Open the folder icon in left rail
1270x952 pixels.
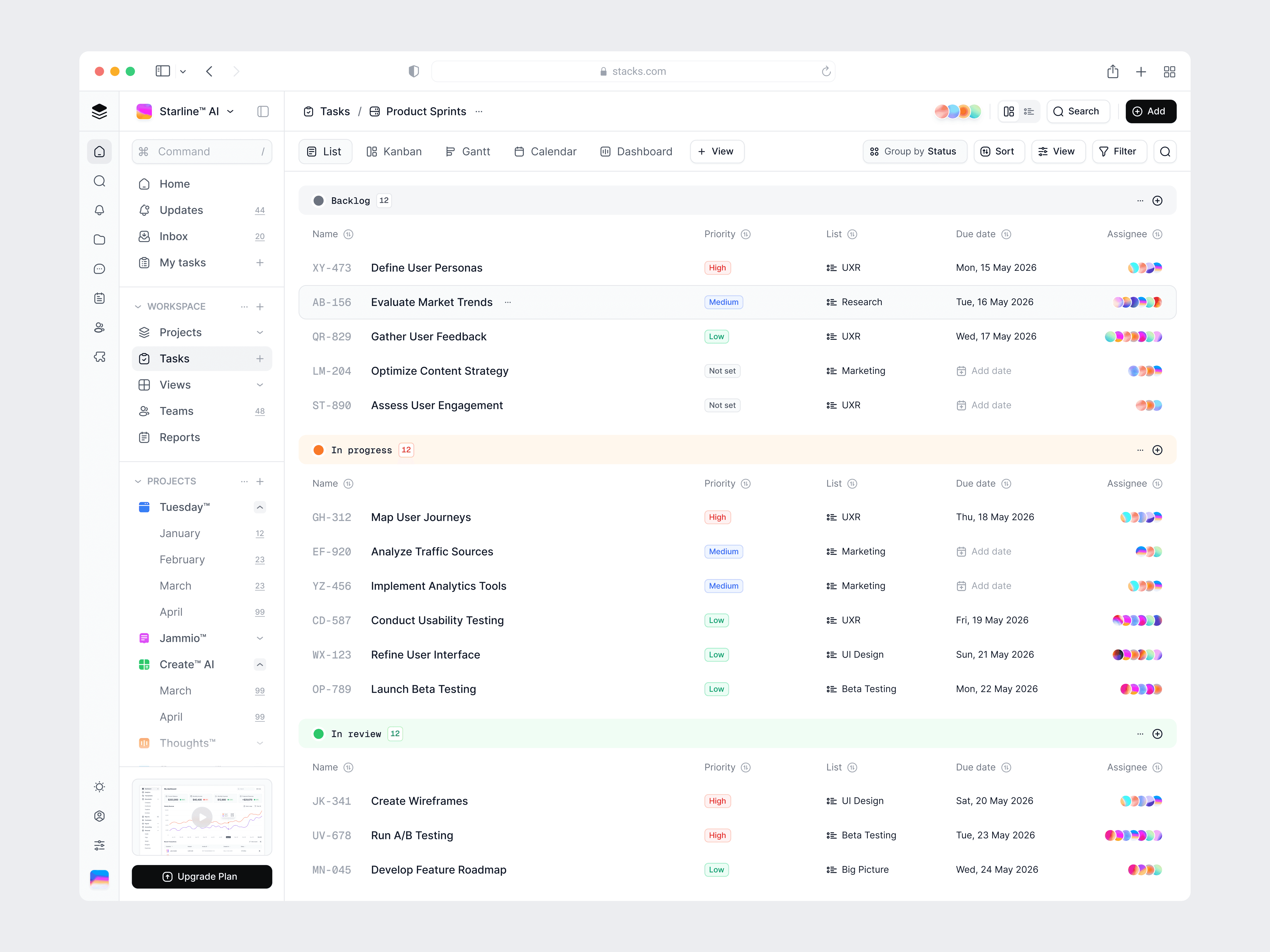[99, 239]
